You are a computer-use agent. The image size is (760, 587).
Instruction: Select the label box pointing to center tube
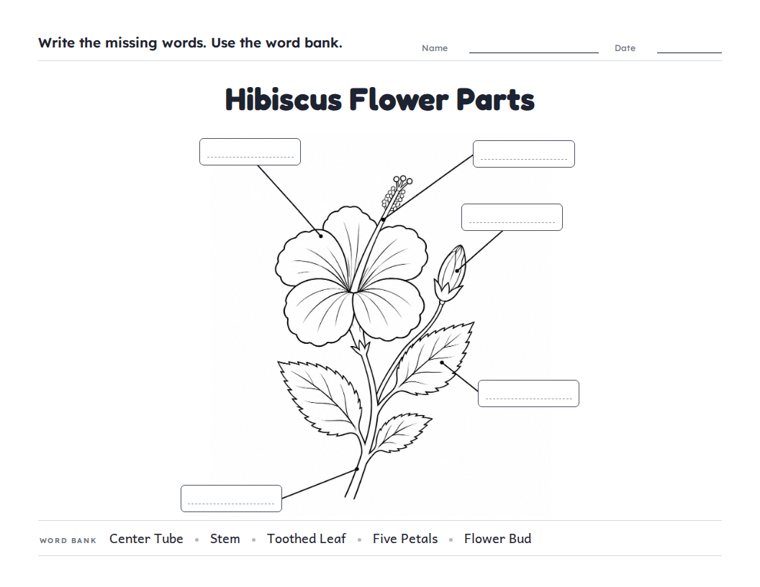524,154
